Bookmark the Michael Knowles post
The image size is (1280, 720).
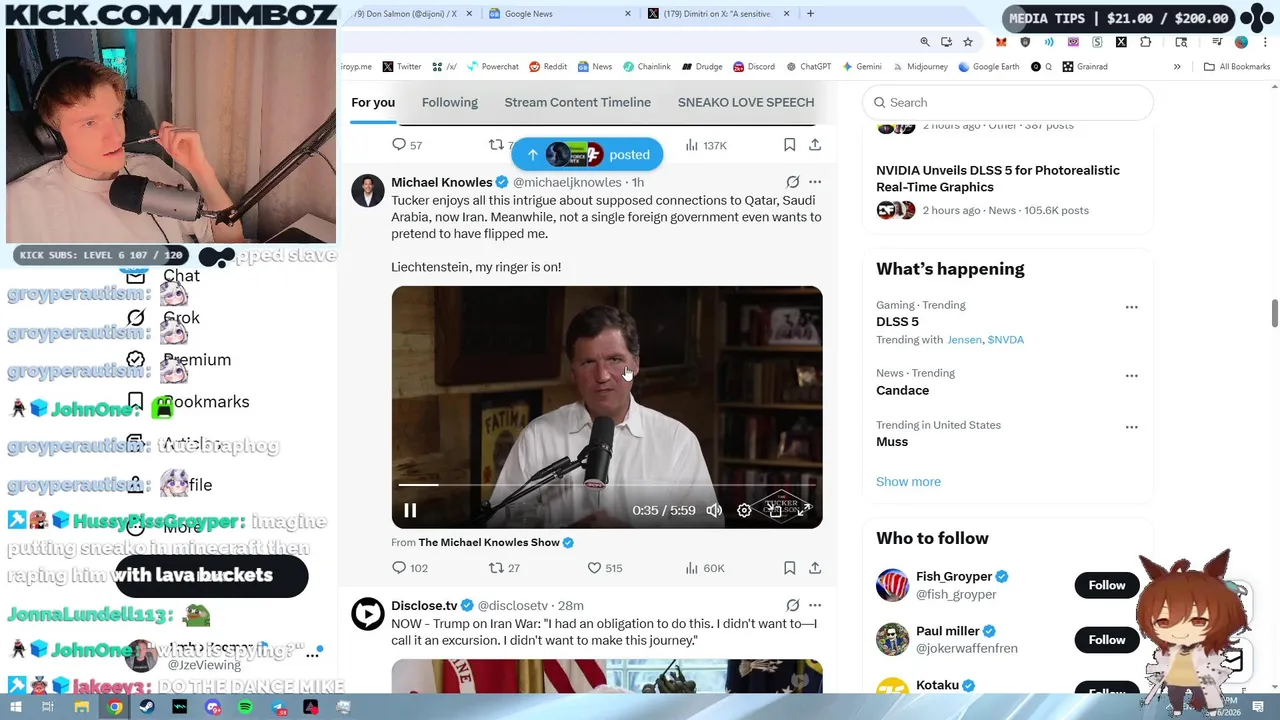tap(789, 568)
